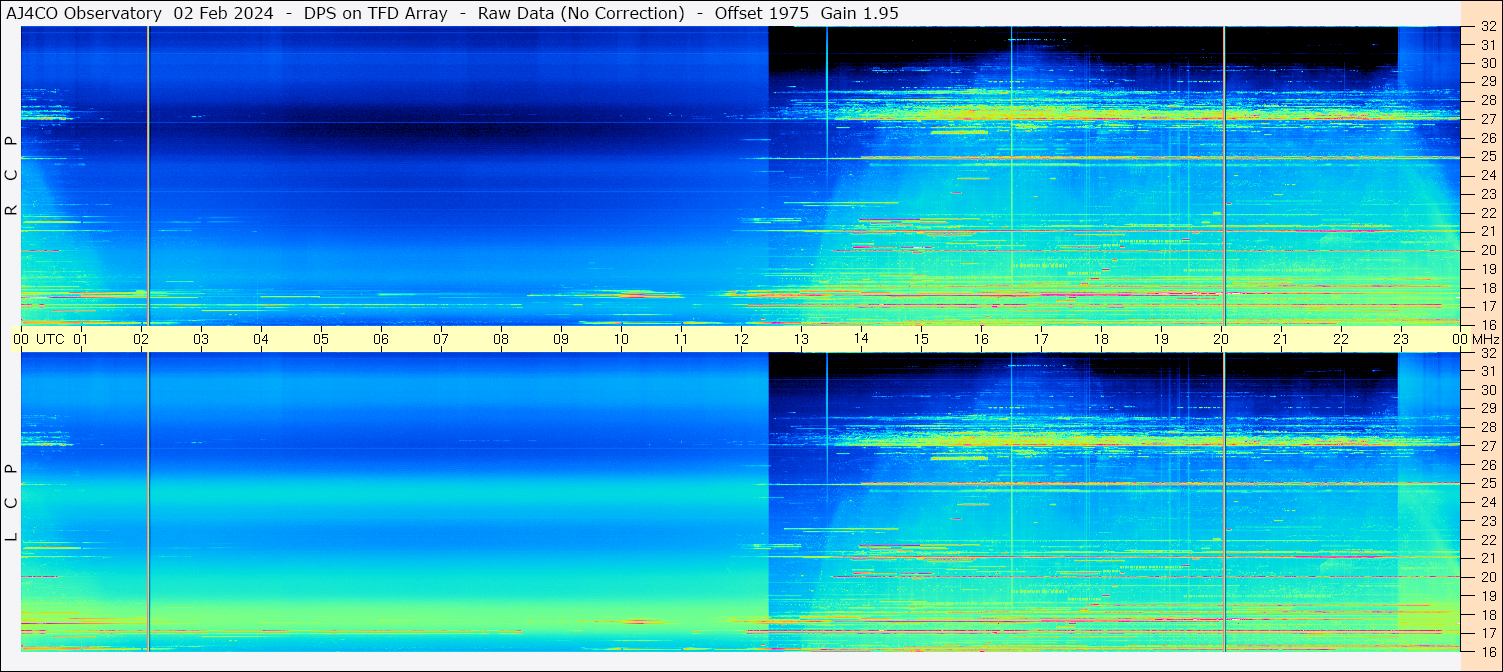Click the 02 UTC hour label

(x=141, y=339)
